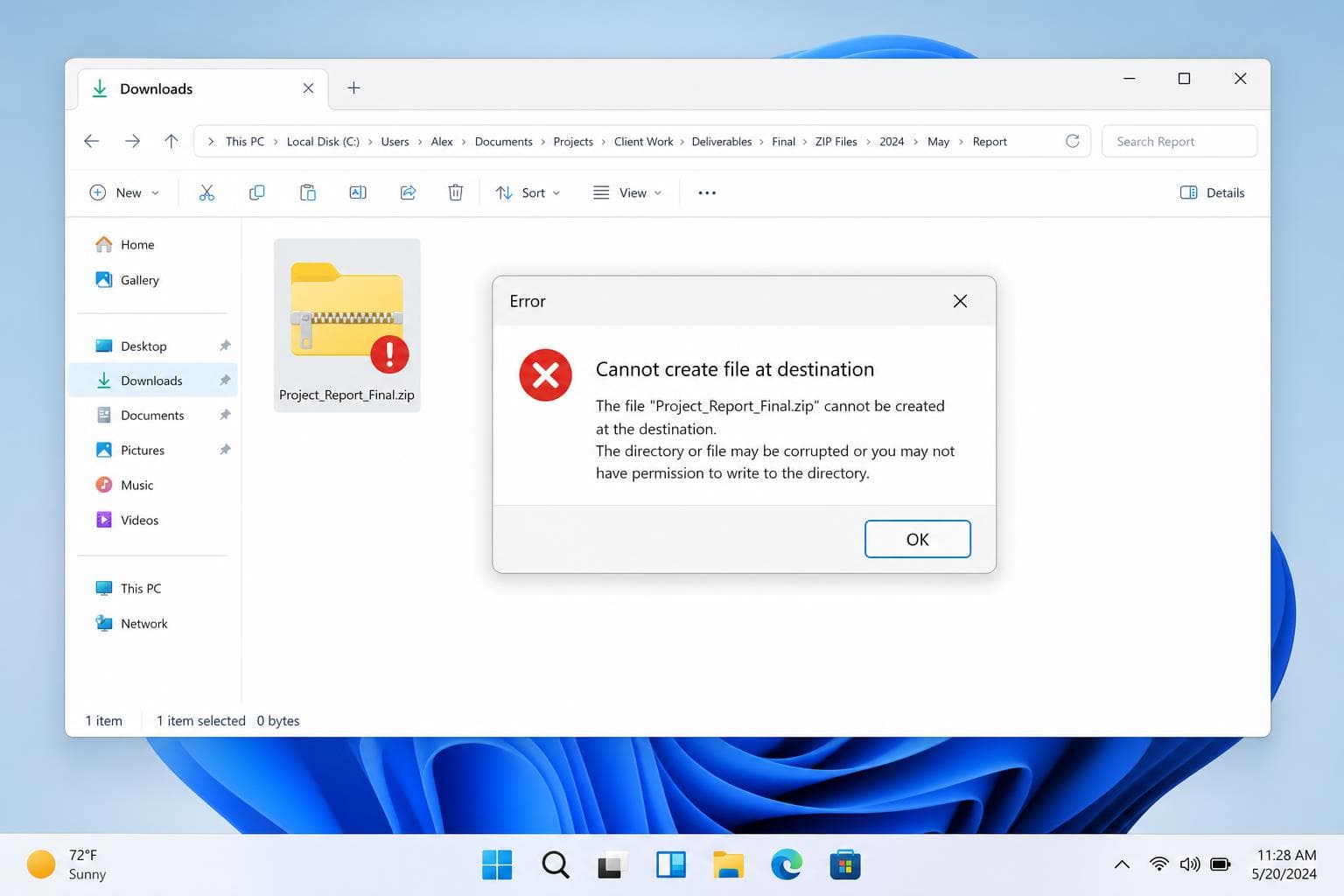Show hidden tray icons chevron
The width and height of the screenshot is (1344, 896).
(1122, 864)
